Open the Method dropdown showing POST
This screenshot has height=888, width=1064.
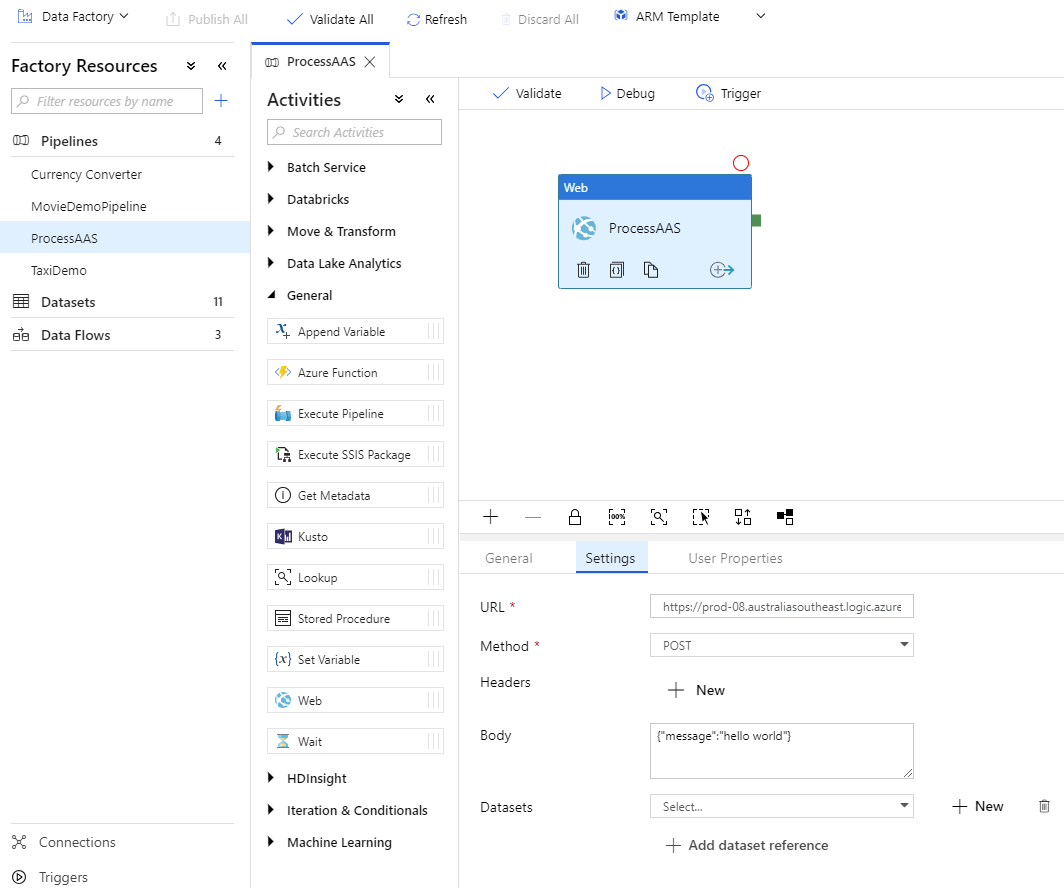[x=781, y=646]
